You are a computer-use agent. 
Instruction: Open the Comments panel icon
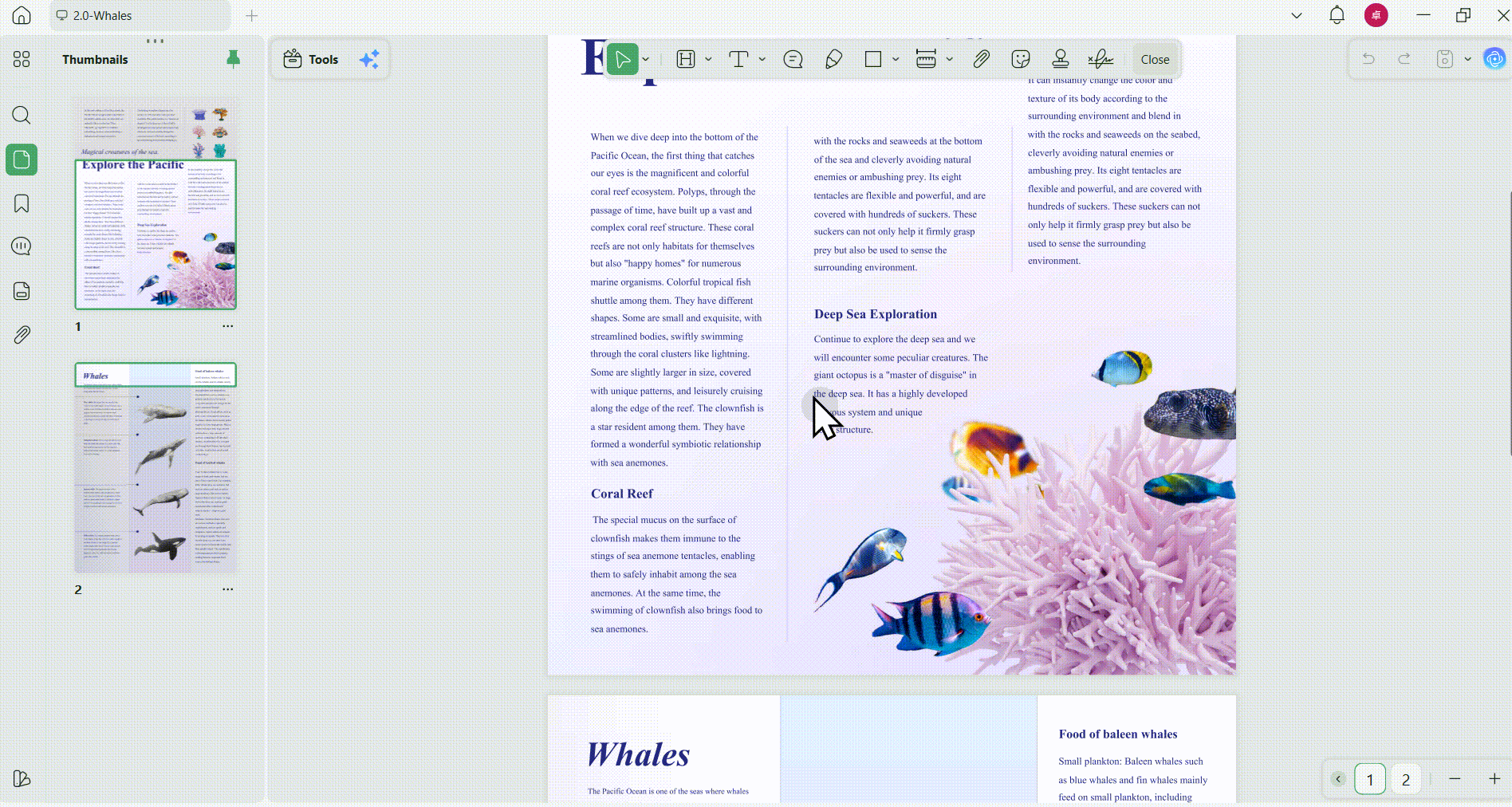(22, 246)
